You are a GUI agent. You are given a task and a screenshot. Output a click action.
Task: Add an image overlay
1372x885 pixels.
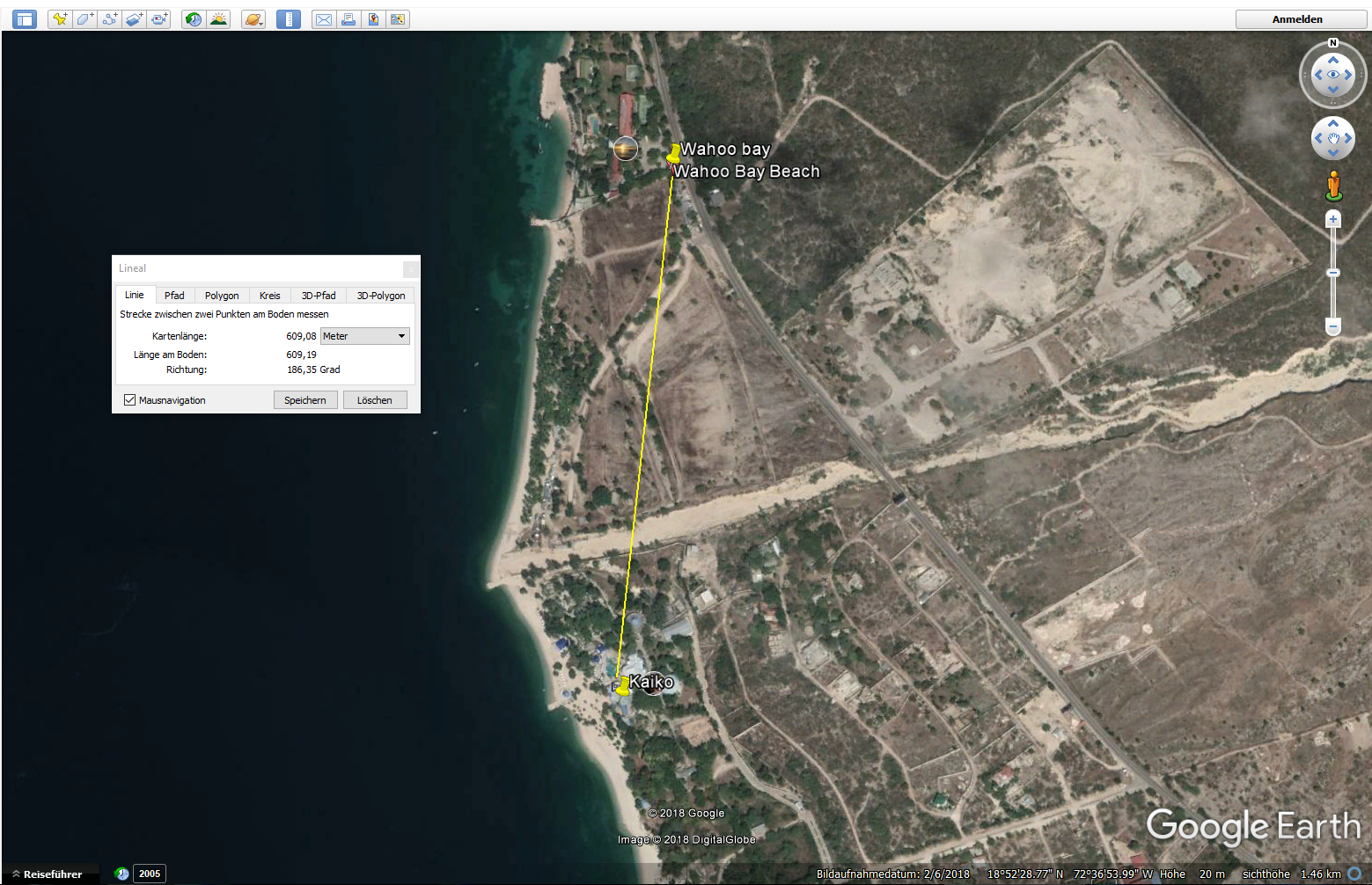[134, 18]
